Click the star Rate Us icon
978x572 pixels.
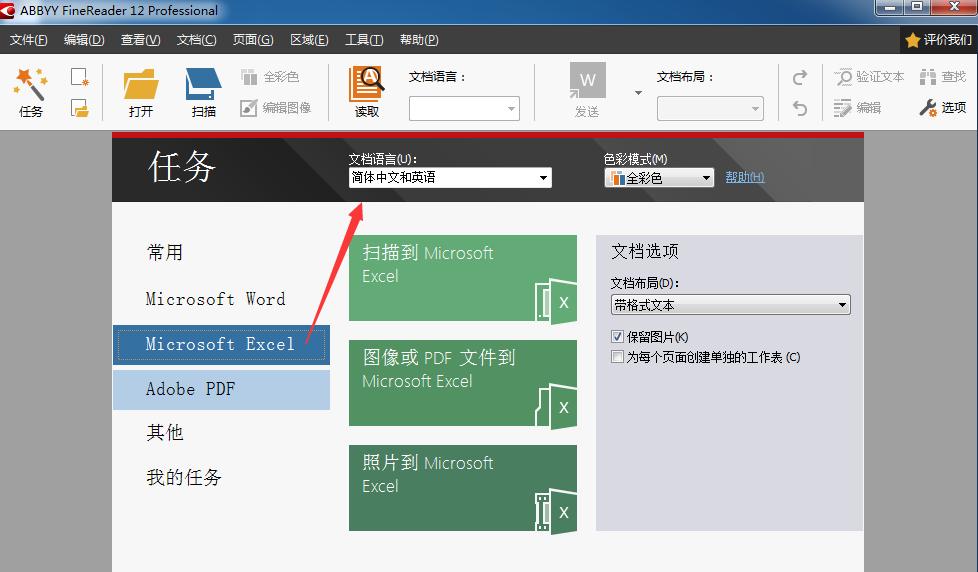[913, 40]
